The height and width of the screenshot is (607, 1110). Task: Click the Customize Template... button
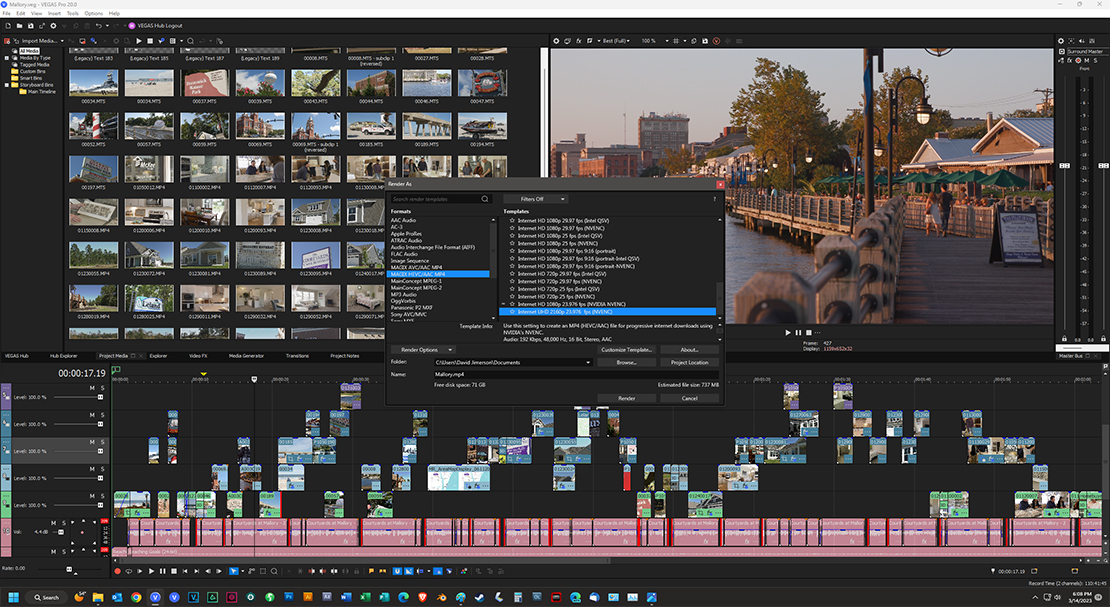[626, 350]
